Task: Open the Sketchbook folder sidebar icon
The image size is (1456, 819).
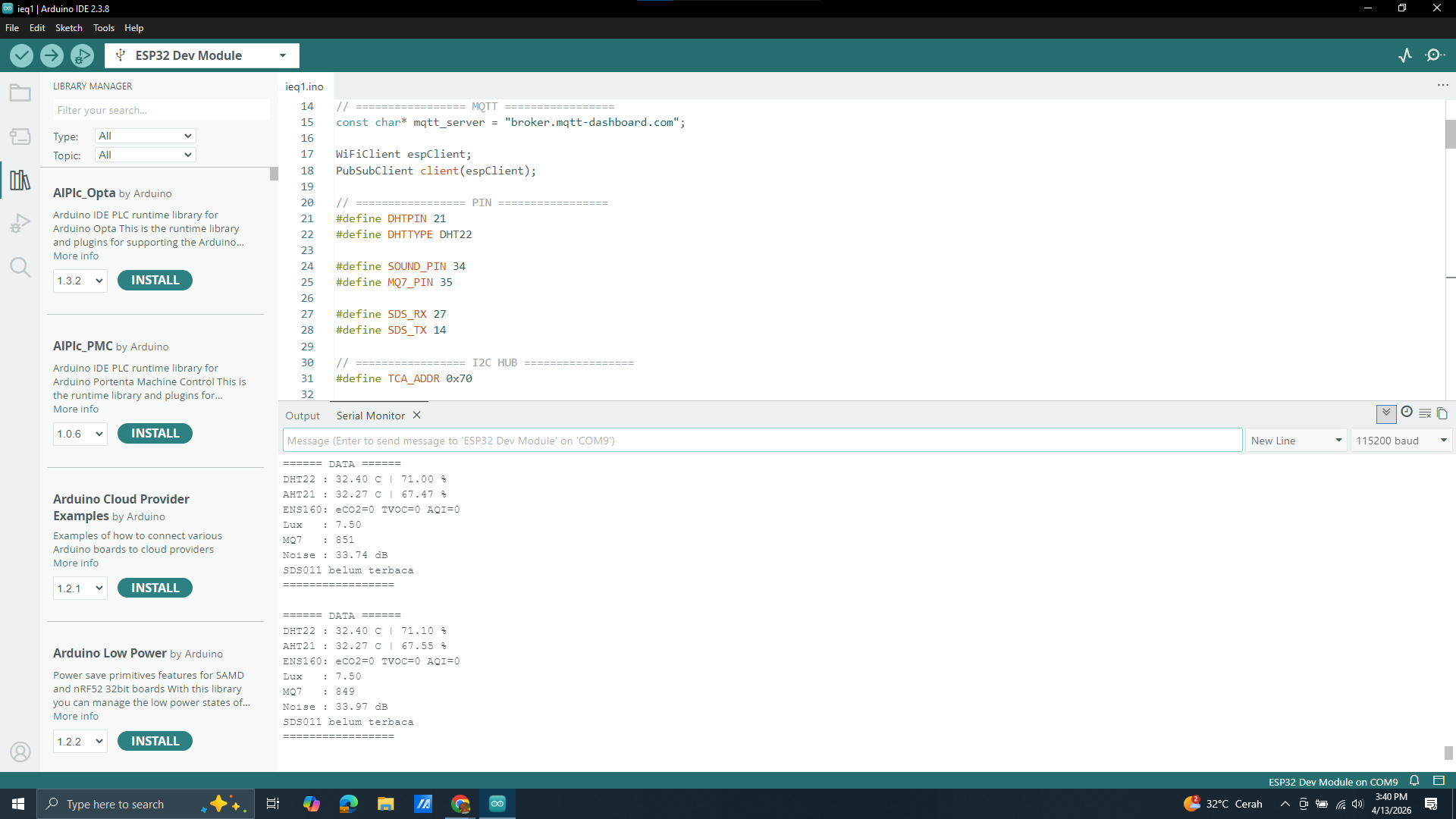Action: pyautogui.click(x=20, y=93)
